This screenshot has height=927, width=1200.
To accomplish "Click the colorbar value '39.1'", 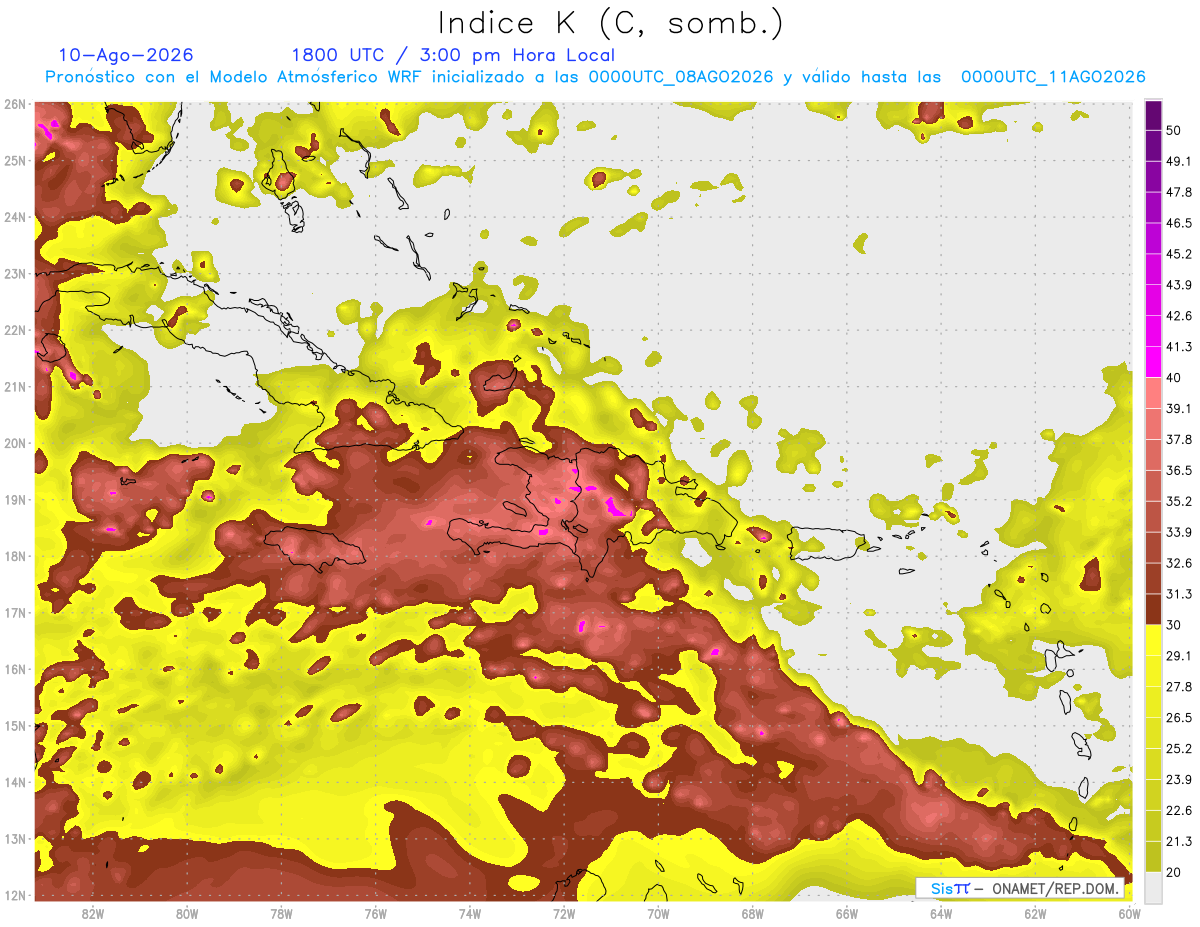I will pyautogui.click(x=1178, y=409).
